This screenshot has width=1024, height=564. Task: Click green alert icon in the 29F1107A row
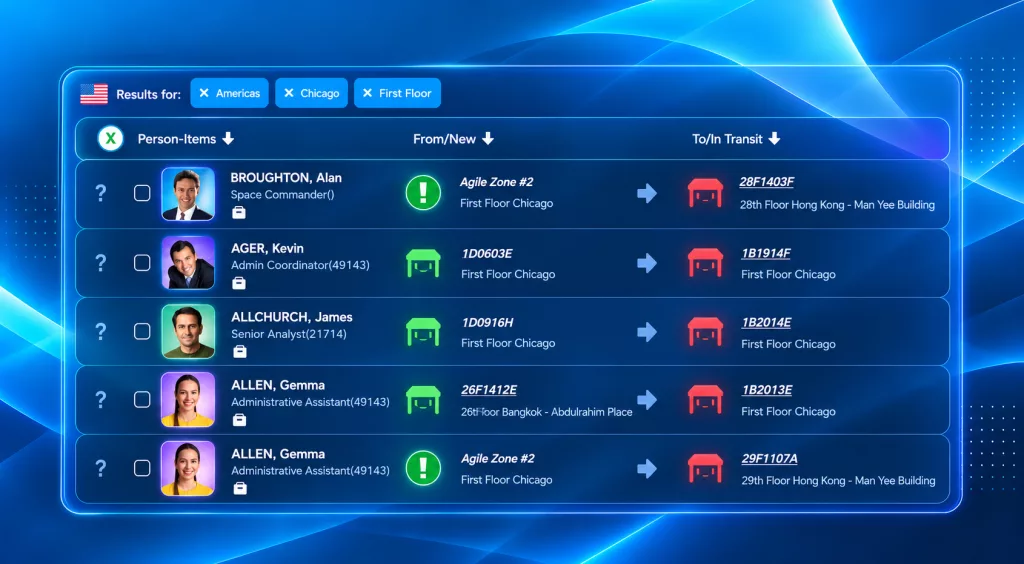click(x=423, y=468)
